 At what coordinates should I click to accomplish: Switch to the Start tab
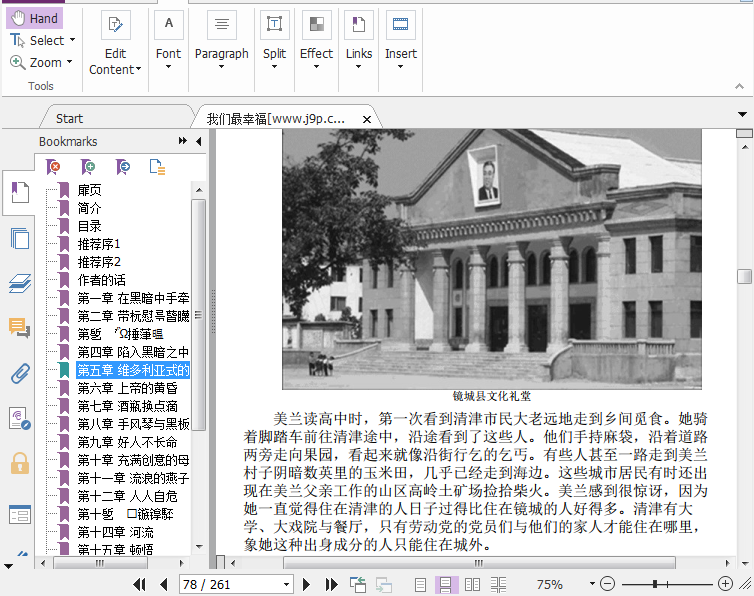click(70, 118)
